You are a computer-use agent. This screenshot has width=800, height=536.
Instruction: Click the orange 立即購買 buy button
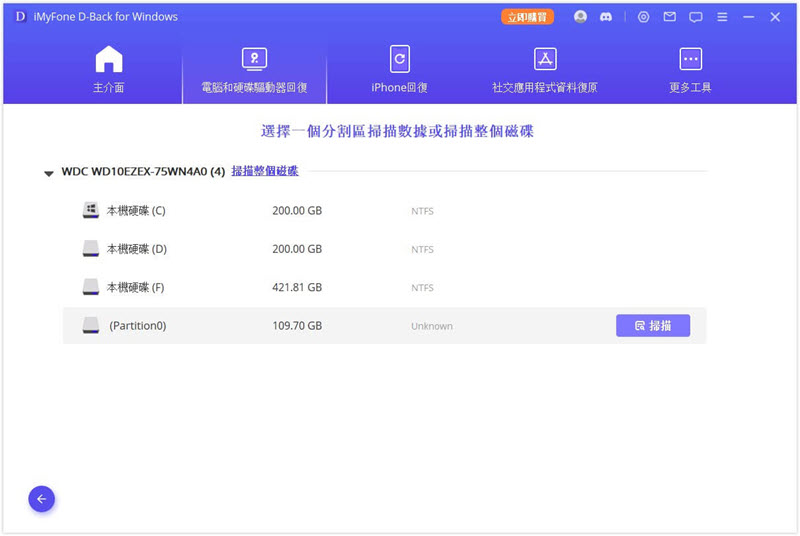click(x=527, y=17)
